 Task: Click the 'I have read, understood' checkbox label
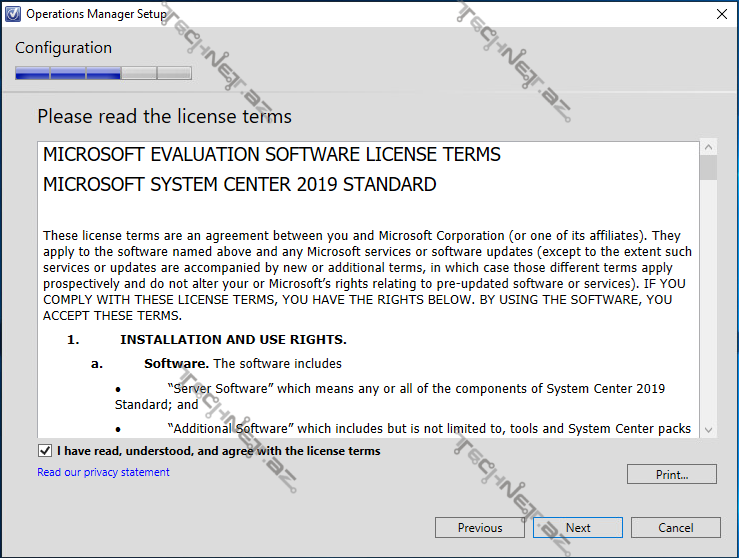click(218, 451)
